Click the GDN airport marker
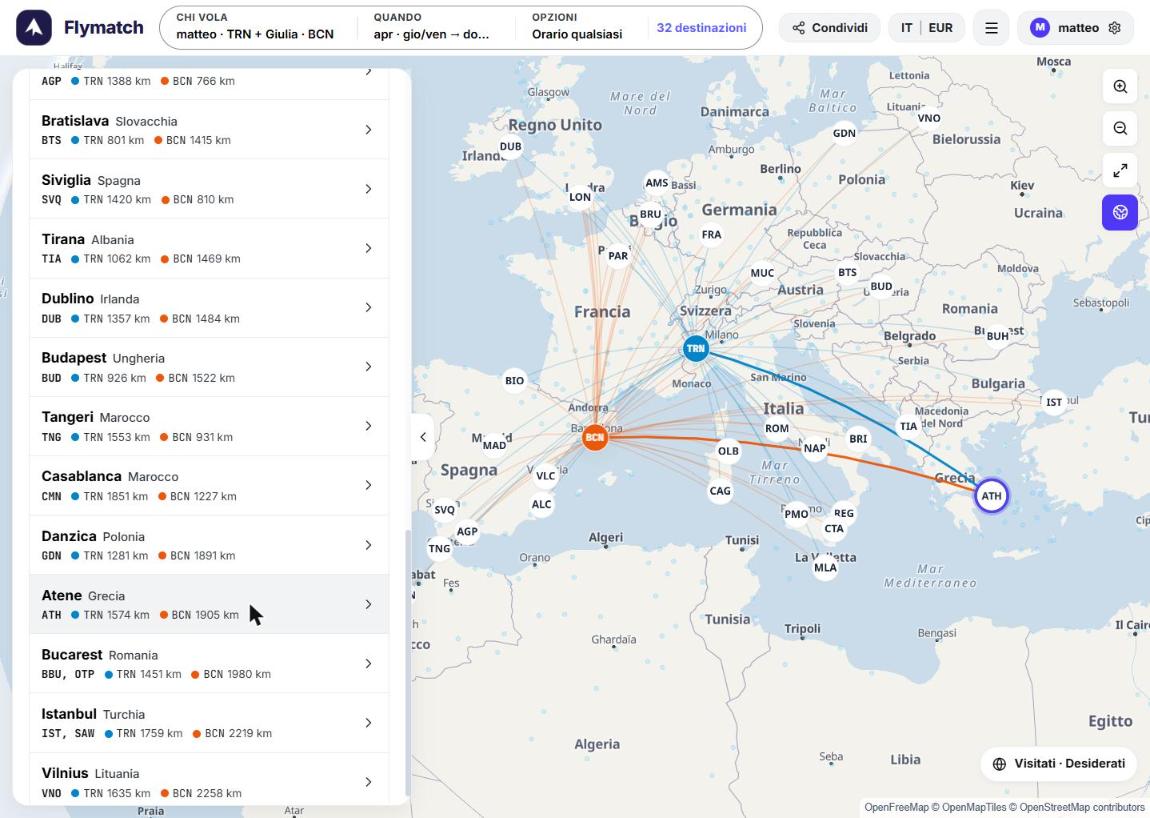The width and height of the screenshot is (1150, 818). point(844,133)
